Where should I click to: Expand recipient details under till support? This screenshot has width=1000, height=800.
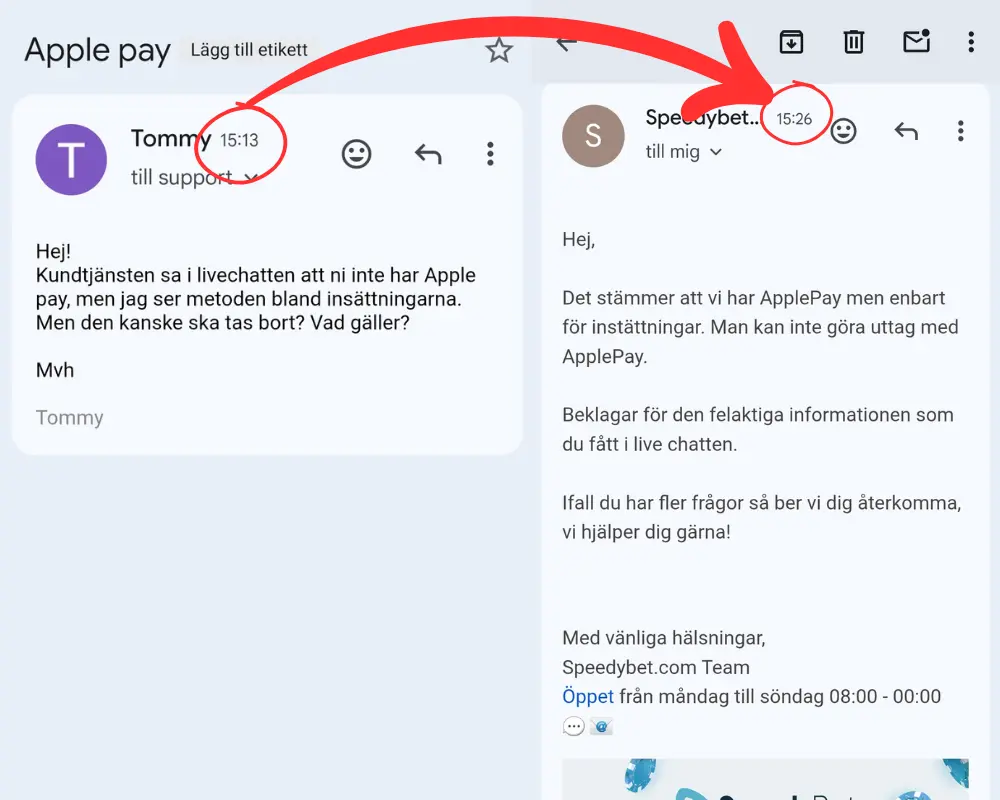[x=251, y=177]
